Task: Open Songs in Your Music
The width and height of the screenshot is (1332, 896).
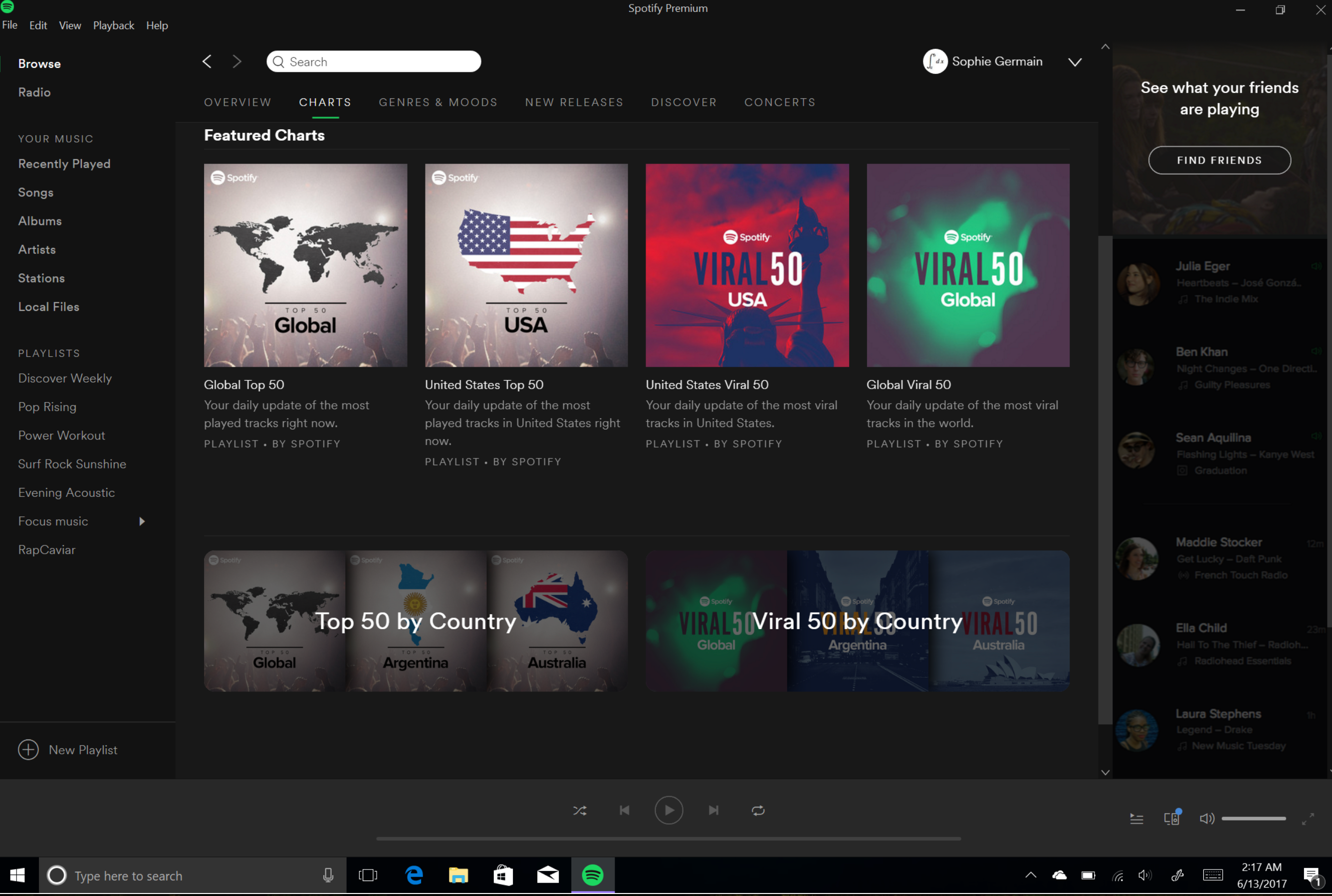Action: point(35,192)
